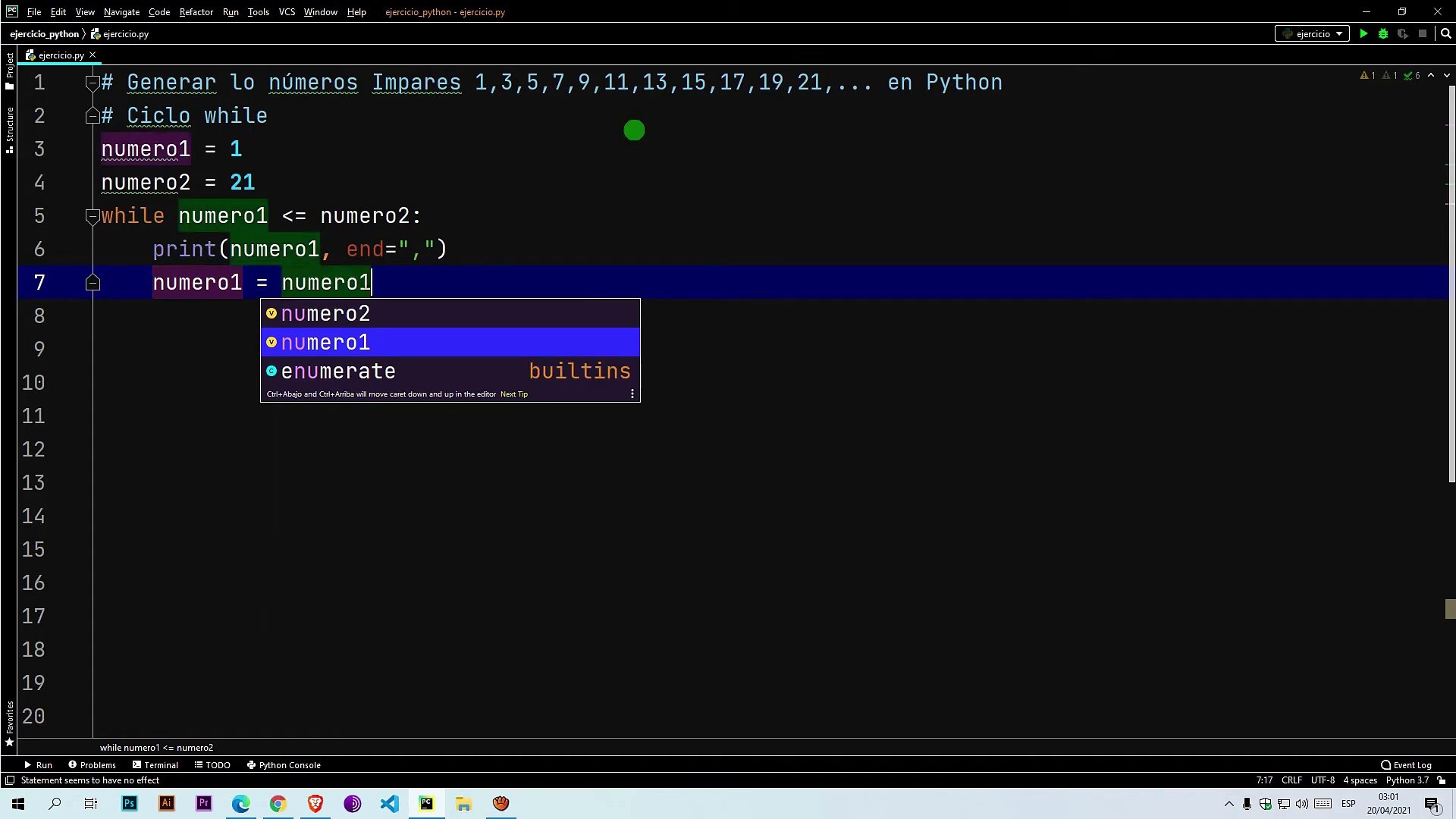
Task: Choose numero2 from autocomplete suggestions
Action: pyautogui.click(x=325, y=314)
